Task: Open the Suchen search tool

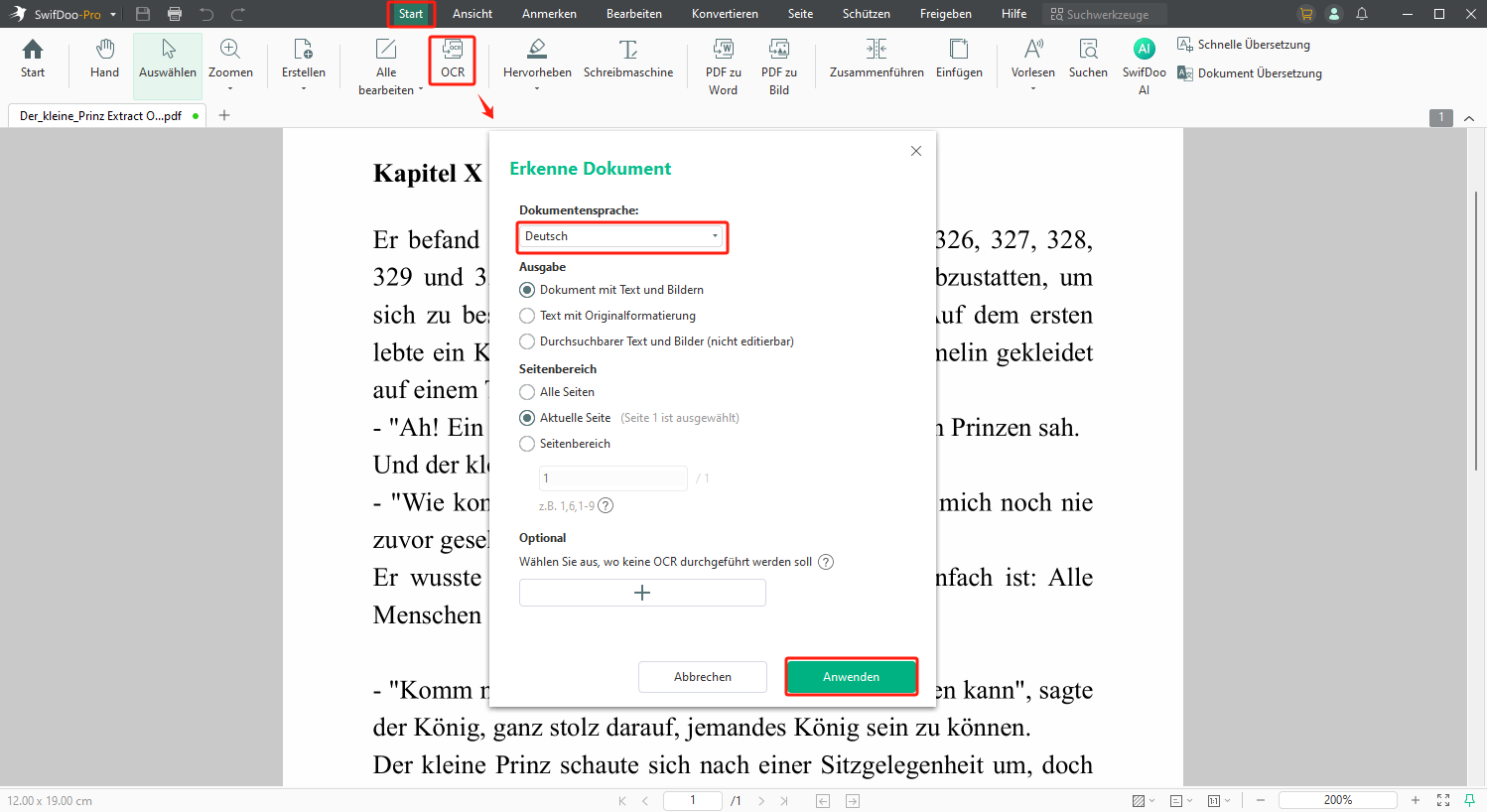Action: (1088, 59)
